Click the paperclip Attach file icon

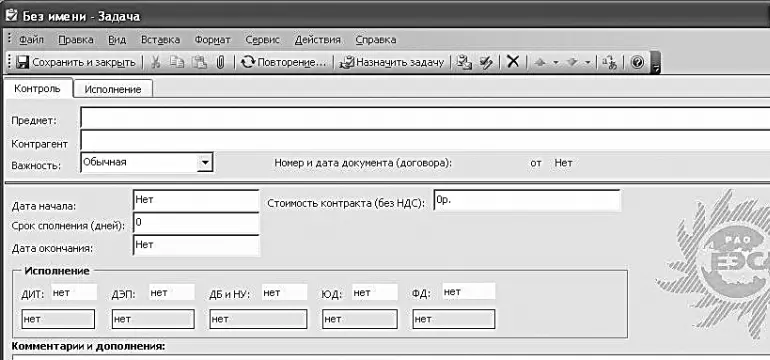[220, 62]
